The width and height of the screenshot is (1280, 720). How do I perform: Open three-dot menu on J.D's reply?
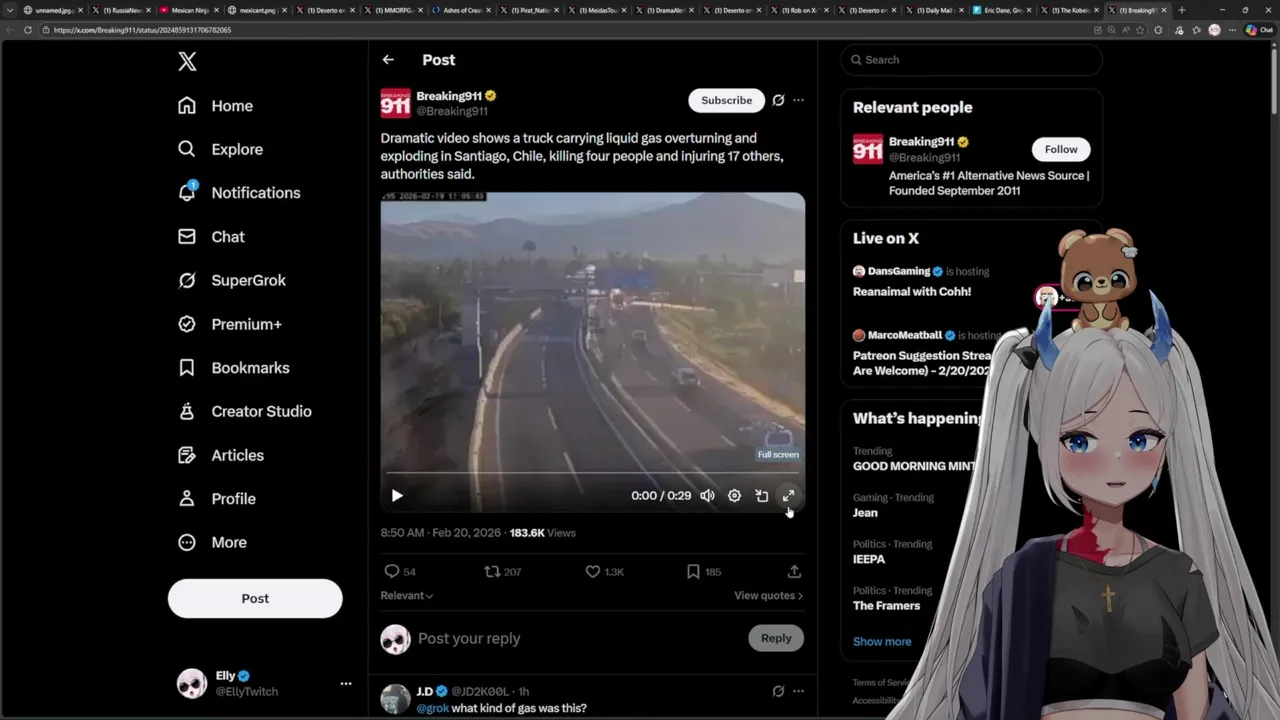798,691
